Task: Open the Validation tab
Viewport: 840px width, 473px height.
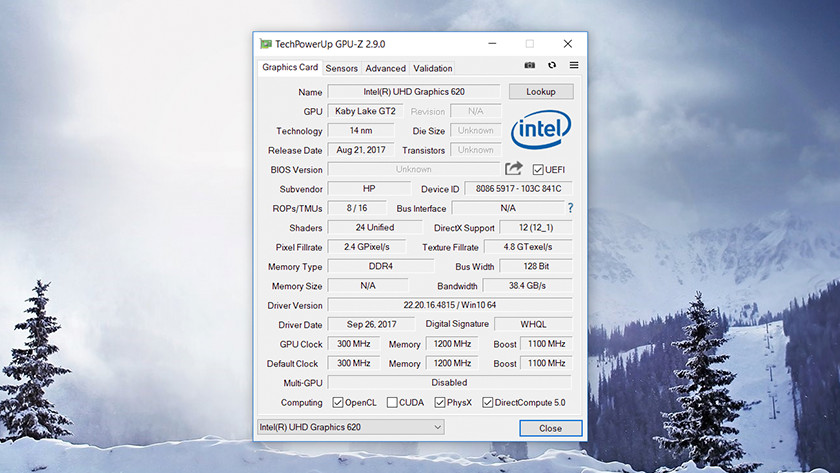Action: (x=432, y=69)
